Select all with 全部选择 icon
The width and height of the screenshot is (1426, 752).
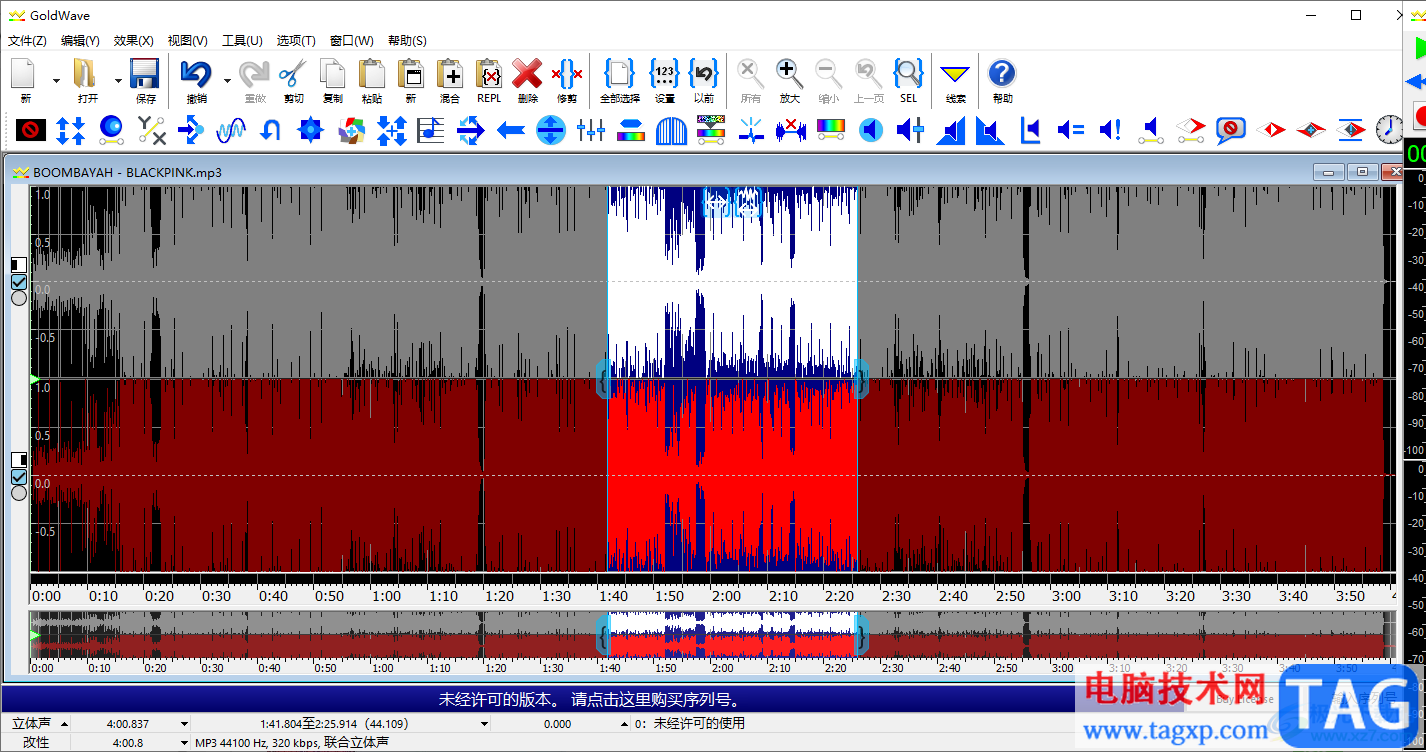click(619, 80)
